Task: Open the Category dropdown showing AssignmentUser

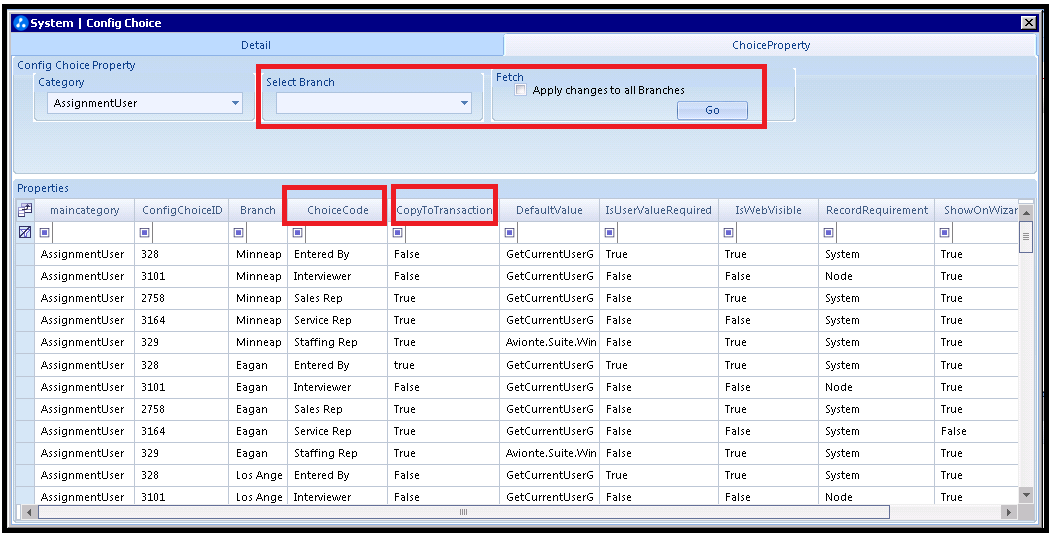Action: click(145, 103)
